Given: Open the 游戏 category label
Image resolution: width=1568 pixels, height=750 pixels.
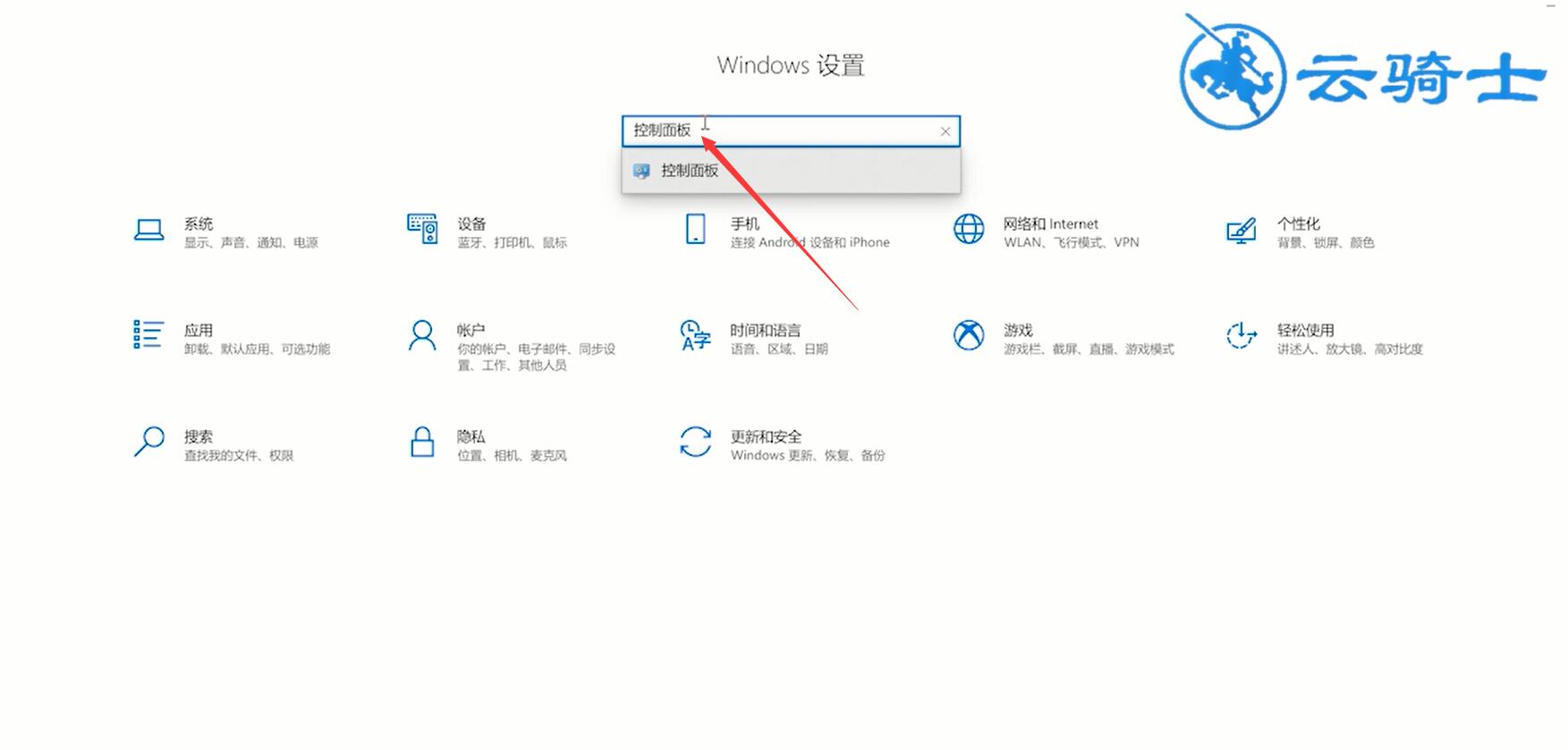Looking at the screenshot, I should 1018,330.
